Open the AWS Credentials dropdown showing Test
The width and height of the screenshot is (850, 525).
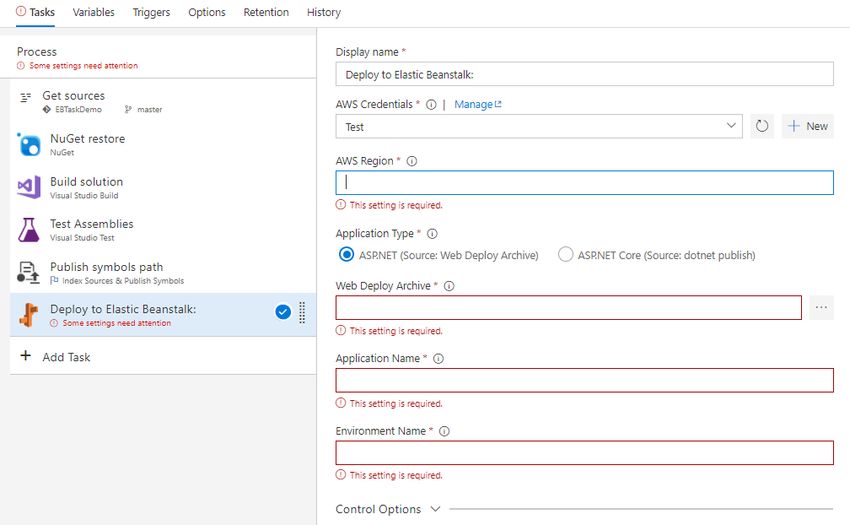[539, 126]
